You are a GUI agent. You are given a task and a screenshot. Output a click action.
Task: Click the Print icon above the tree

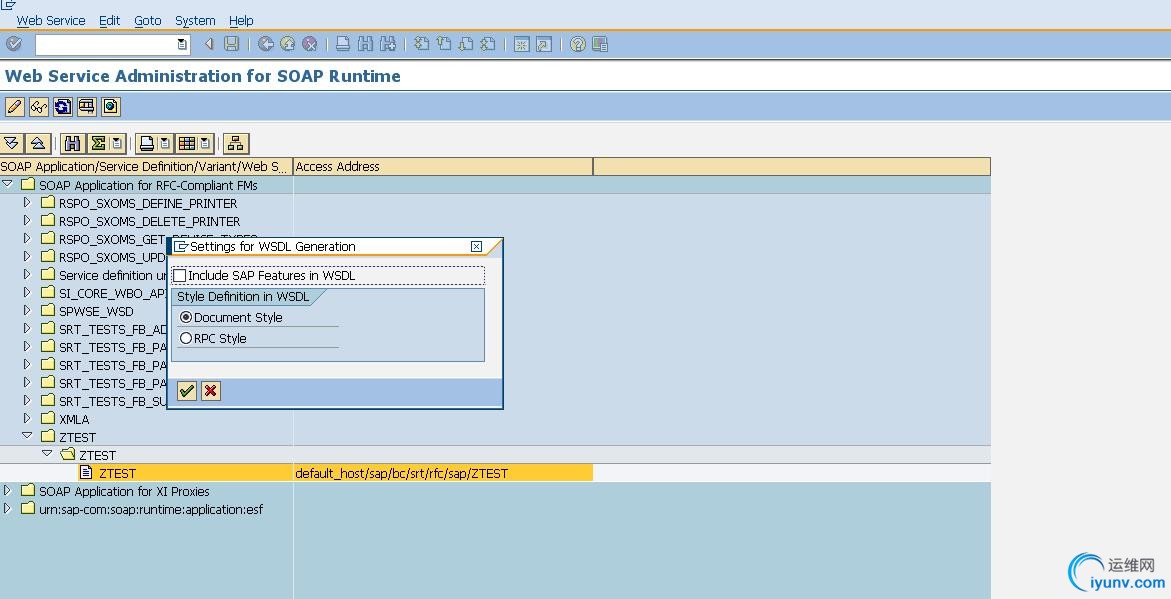point(146,143)
